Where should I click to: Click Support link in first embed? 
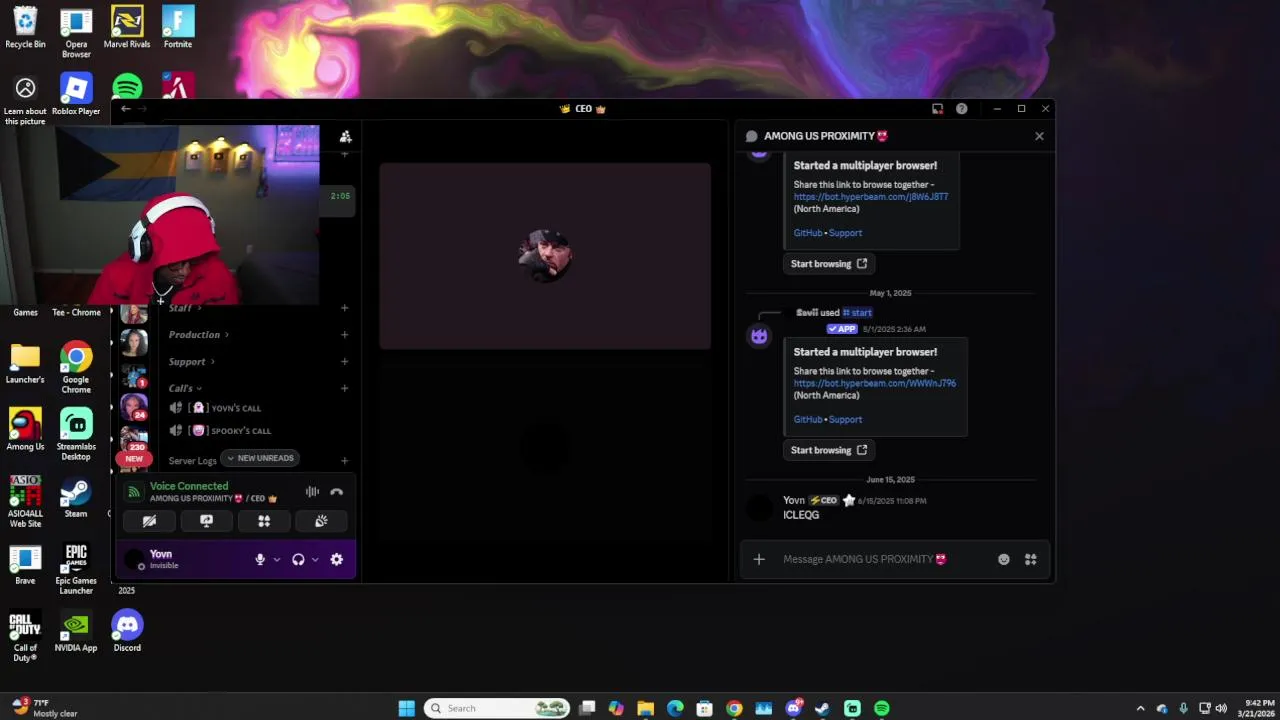pyautogui.click(x=845, y=233)
